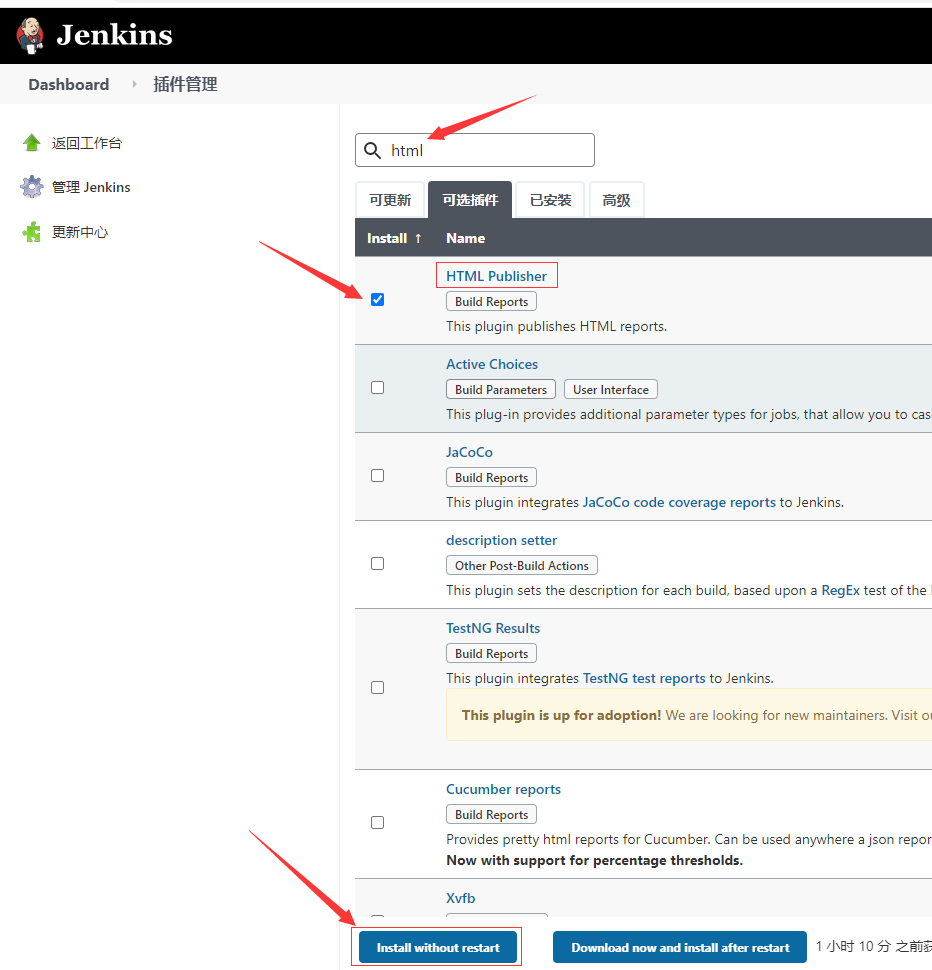Uncheck the HTML Publisher install checkbox
Viewport: 932px width, 970px height.
[377, 299]
